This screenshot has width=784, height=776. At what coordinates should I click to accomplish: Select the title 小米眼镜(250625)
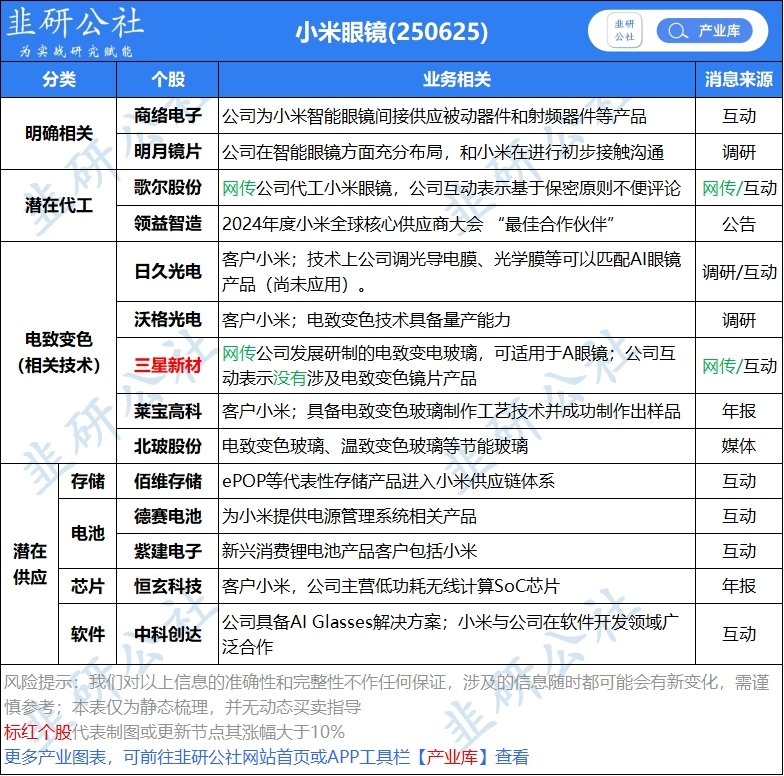(x=392, y=32)
